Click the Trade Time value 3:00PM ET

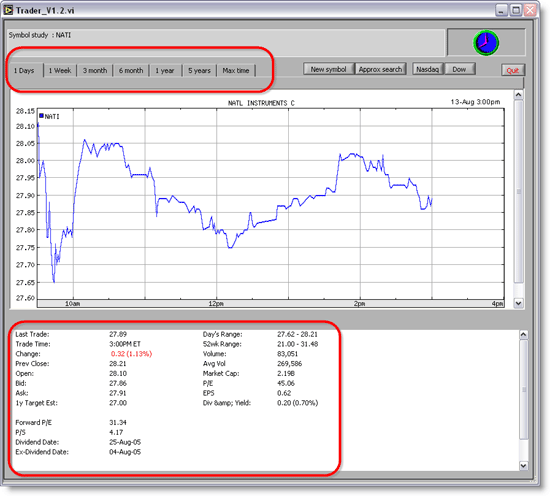pyautogui.click(x=125, y=344)
